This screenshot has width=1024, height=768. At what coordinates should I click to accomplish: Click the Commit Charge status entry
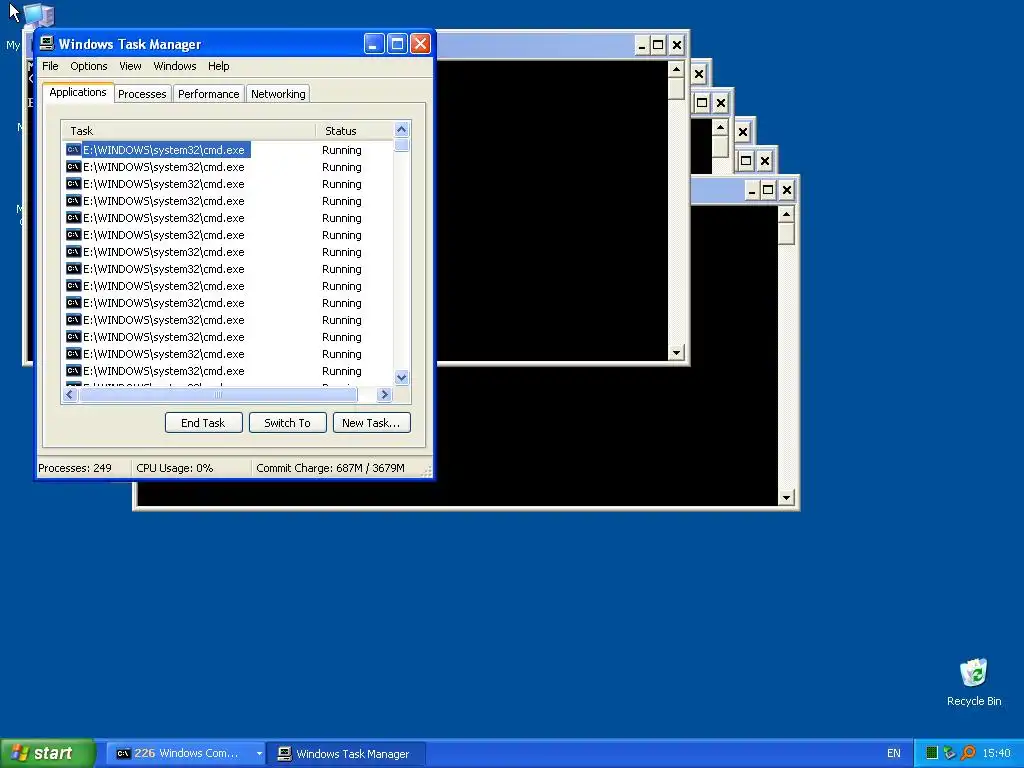click(x=330, y=468)
